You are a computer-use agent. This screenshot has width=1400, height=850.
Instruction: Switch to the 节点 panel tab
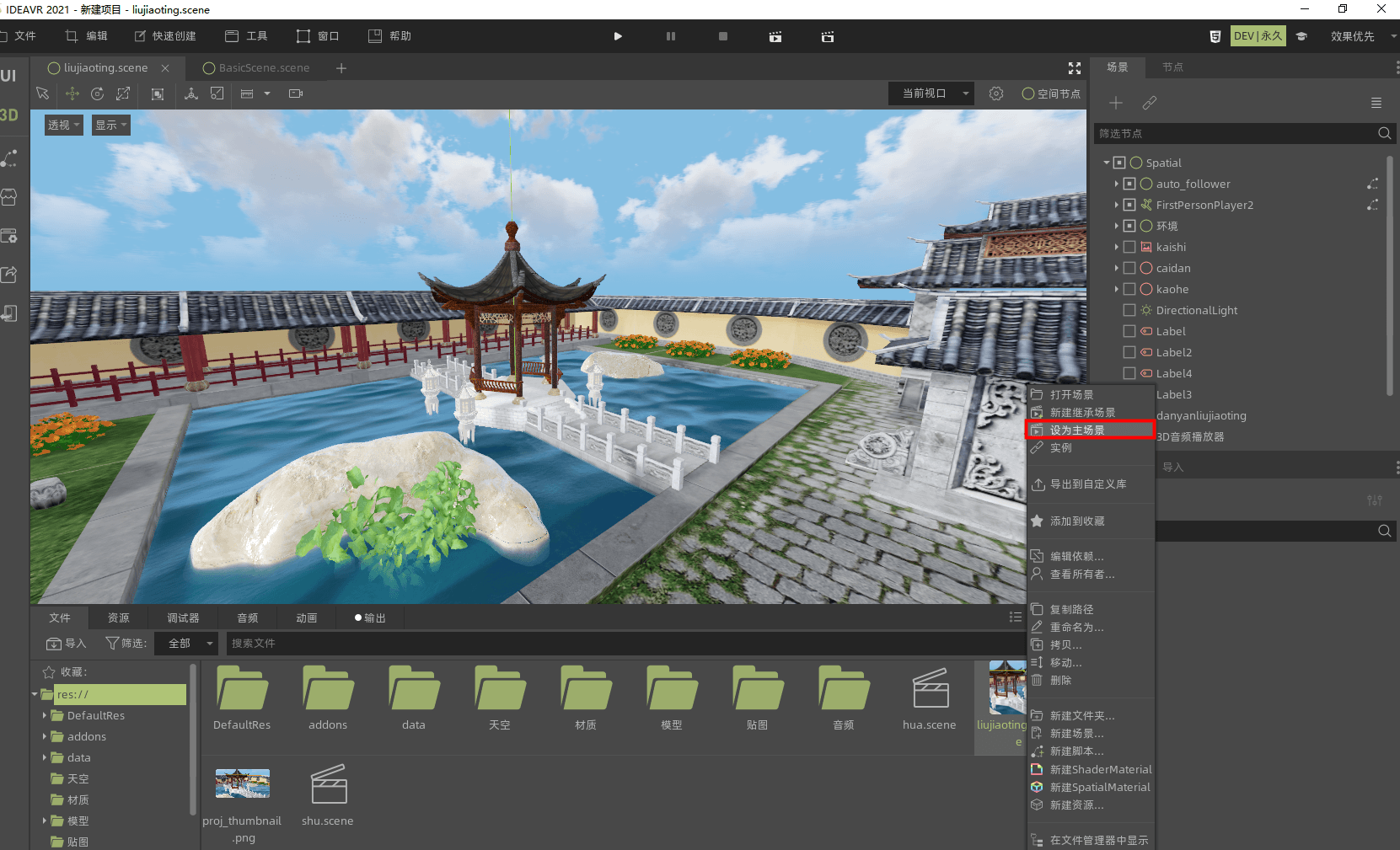point(1172,67)
